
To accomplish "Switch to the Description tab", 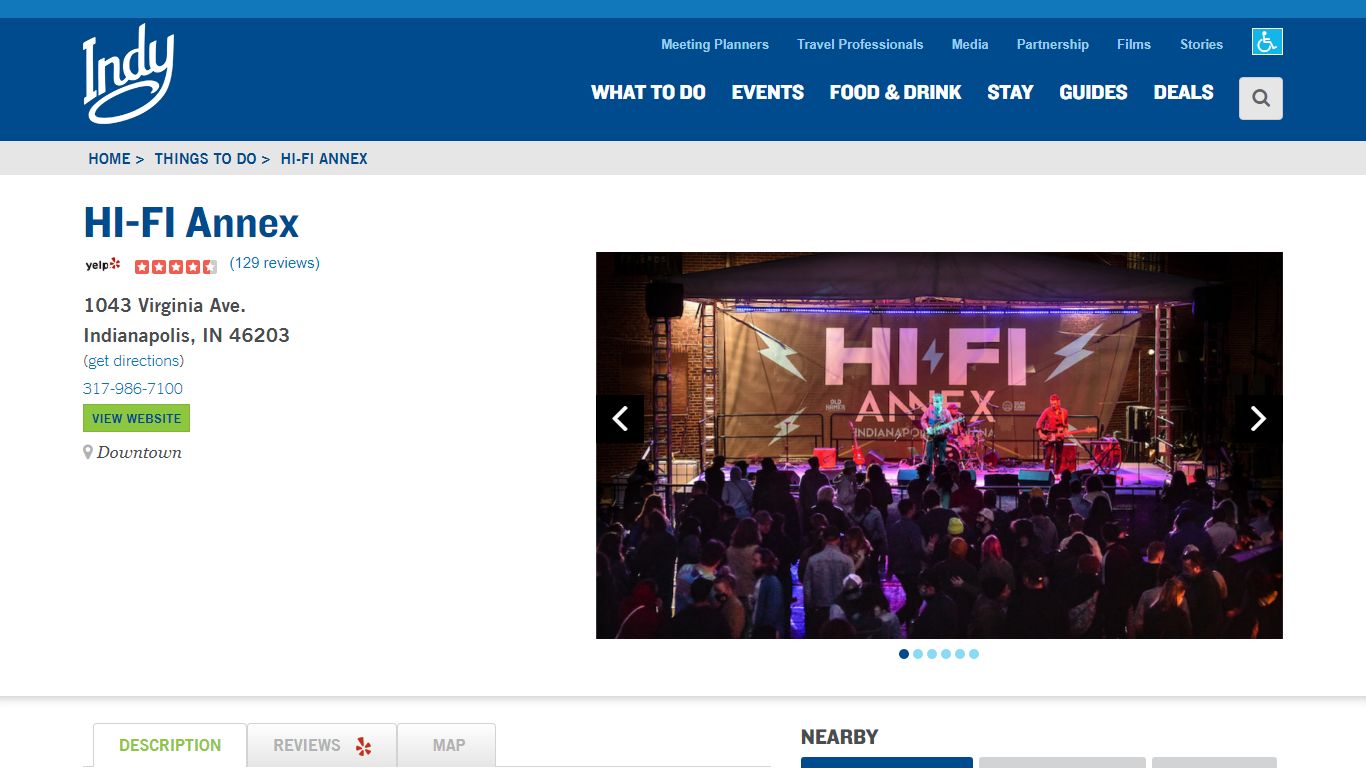I will [170, 745].
